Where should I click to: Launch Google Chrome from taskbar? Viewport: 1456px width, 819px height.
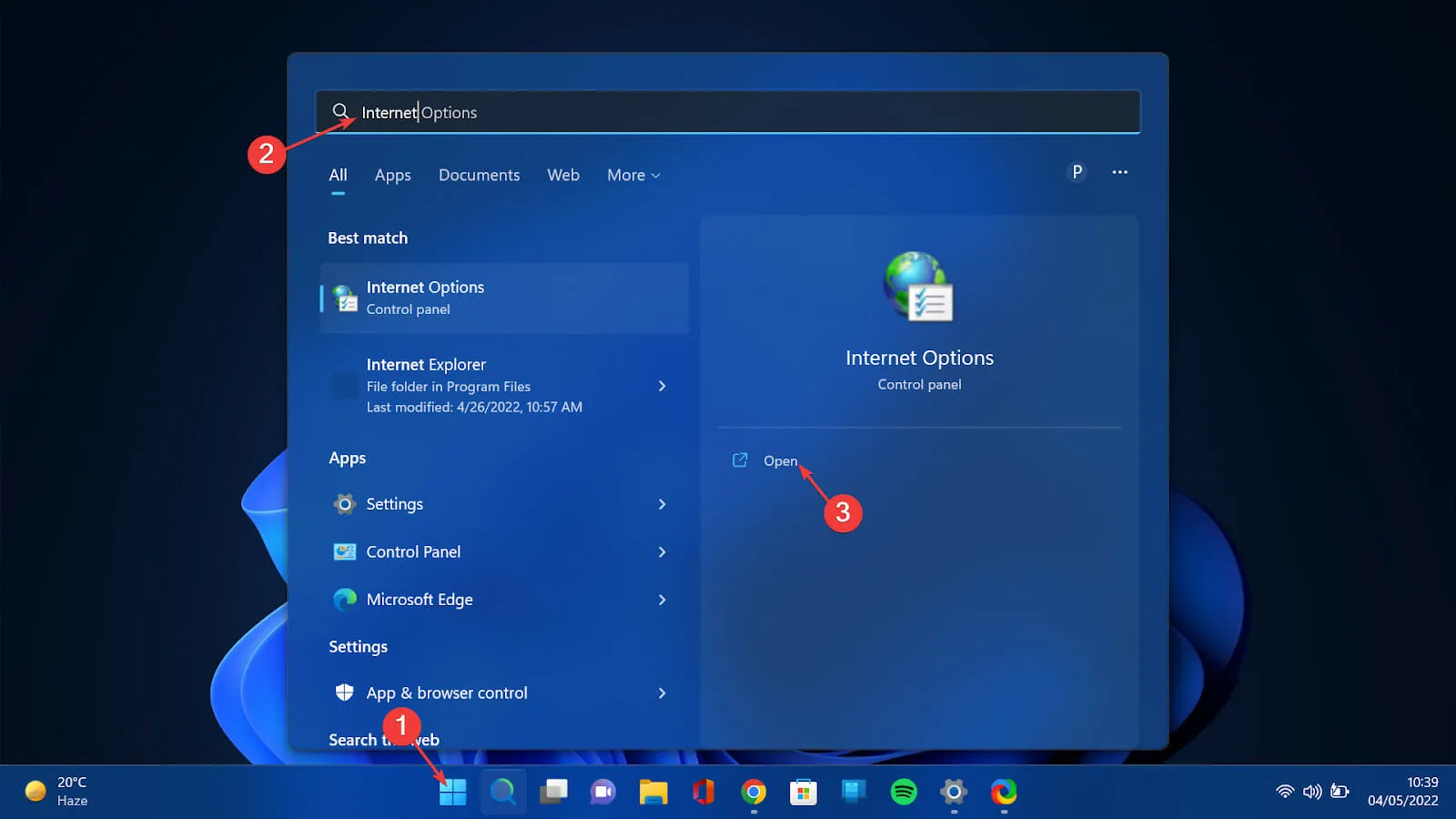[x=753, y=792]
